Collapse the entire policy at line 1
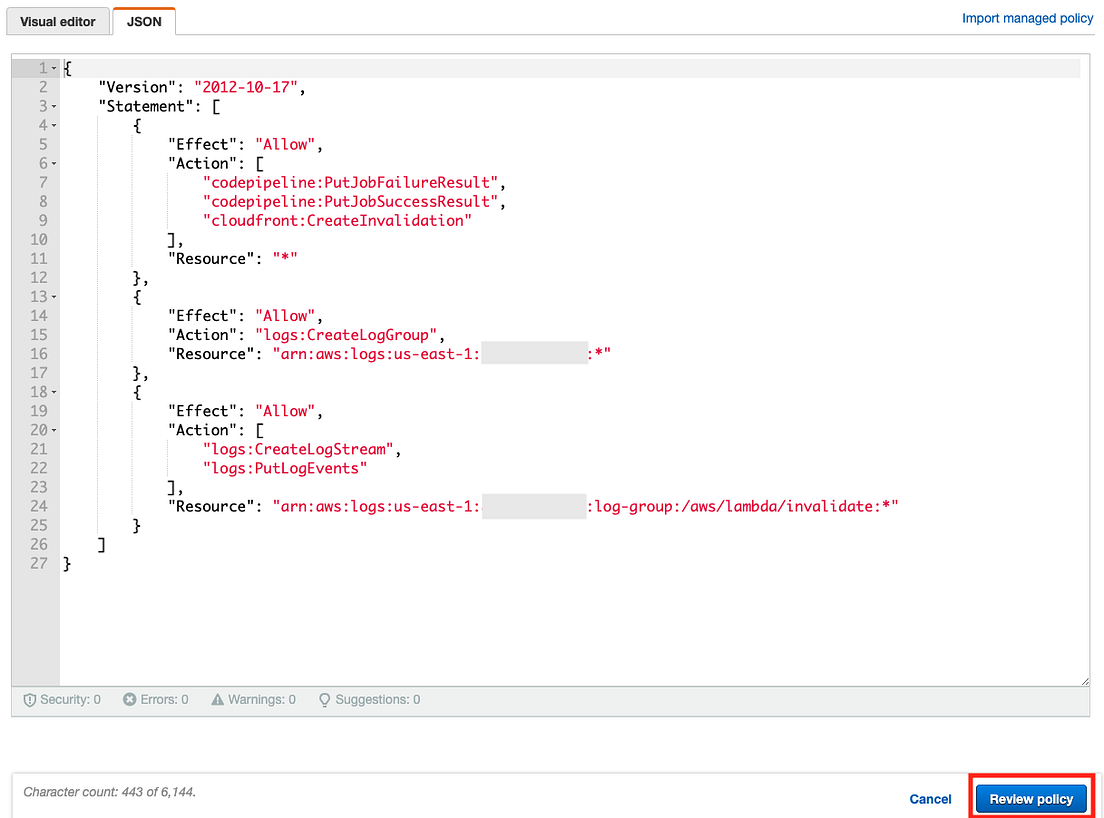Viewport: 1104px width, 818px height. [52, 67]
